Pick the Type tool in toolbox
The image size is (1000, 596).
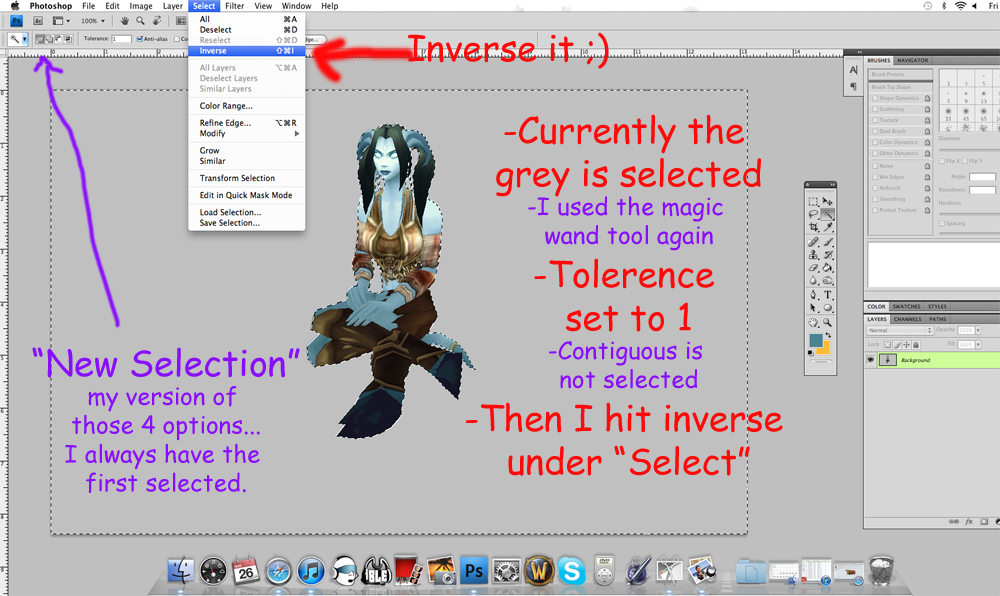click(x=828, y=295)
